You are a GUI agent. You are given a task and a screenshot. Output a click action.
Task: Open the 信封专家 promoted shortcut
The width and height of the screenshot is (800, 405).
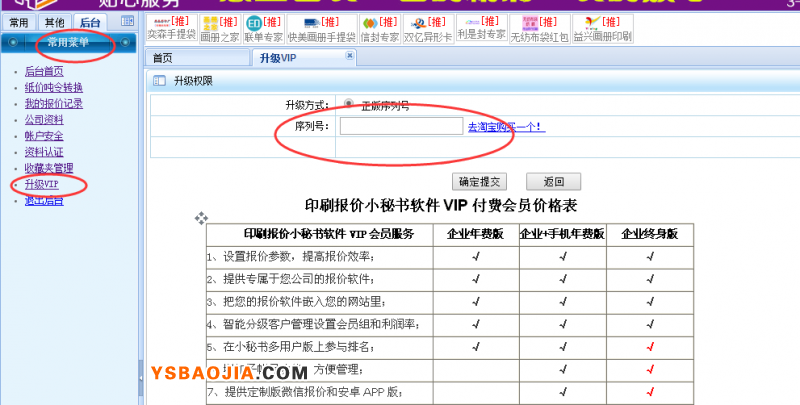380,29
